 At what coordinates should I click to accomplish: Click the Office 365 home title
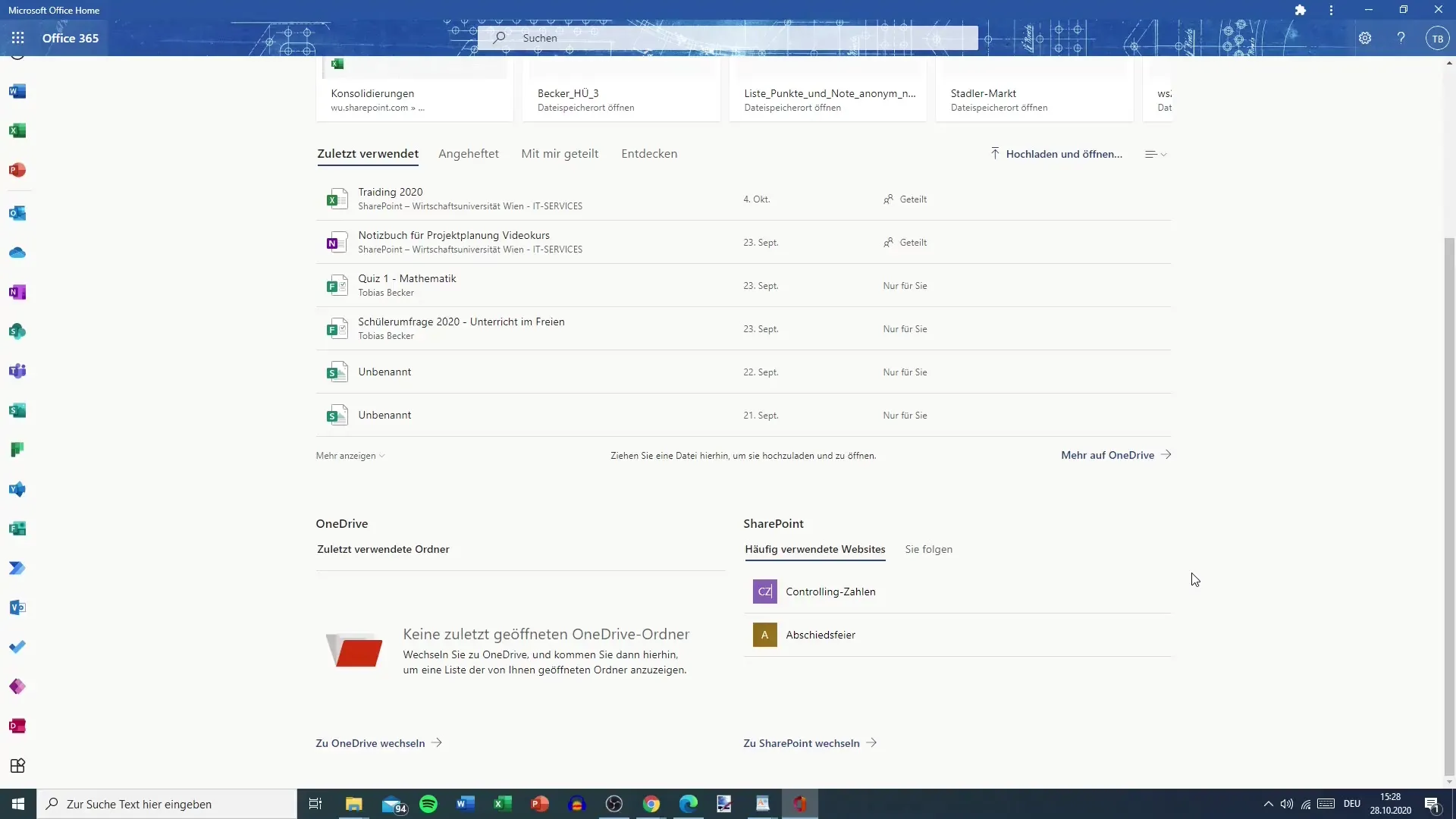(x=71, y=38)
